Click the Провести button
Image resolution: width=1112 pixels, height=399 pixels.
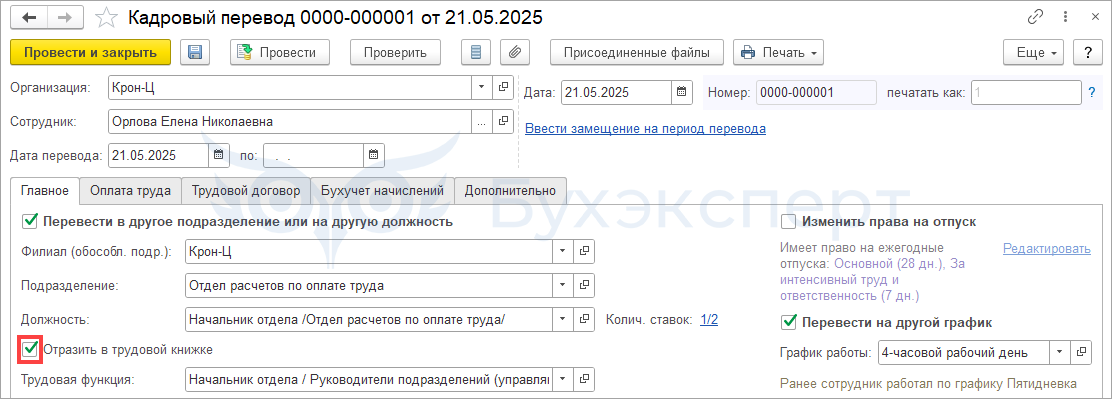(280, 52)
